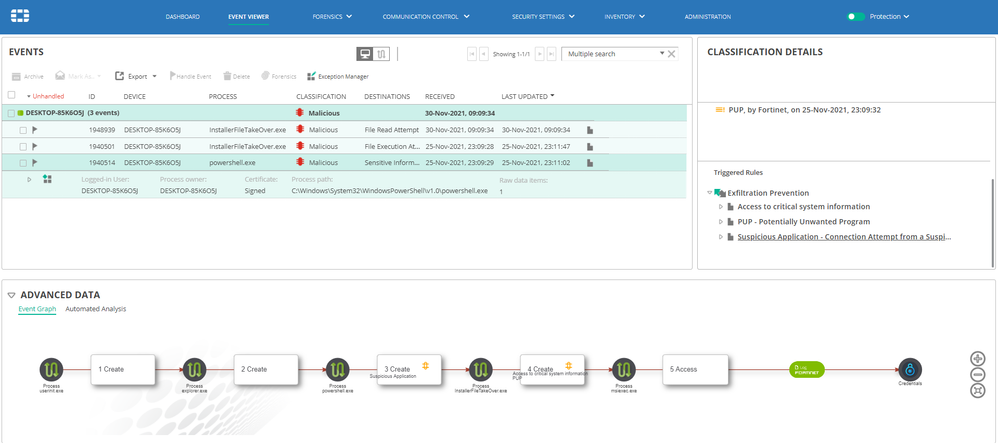Open the Exception Manager

point(338,76)
